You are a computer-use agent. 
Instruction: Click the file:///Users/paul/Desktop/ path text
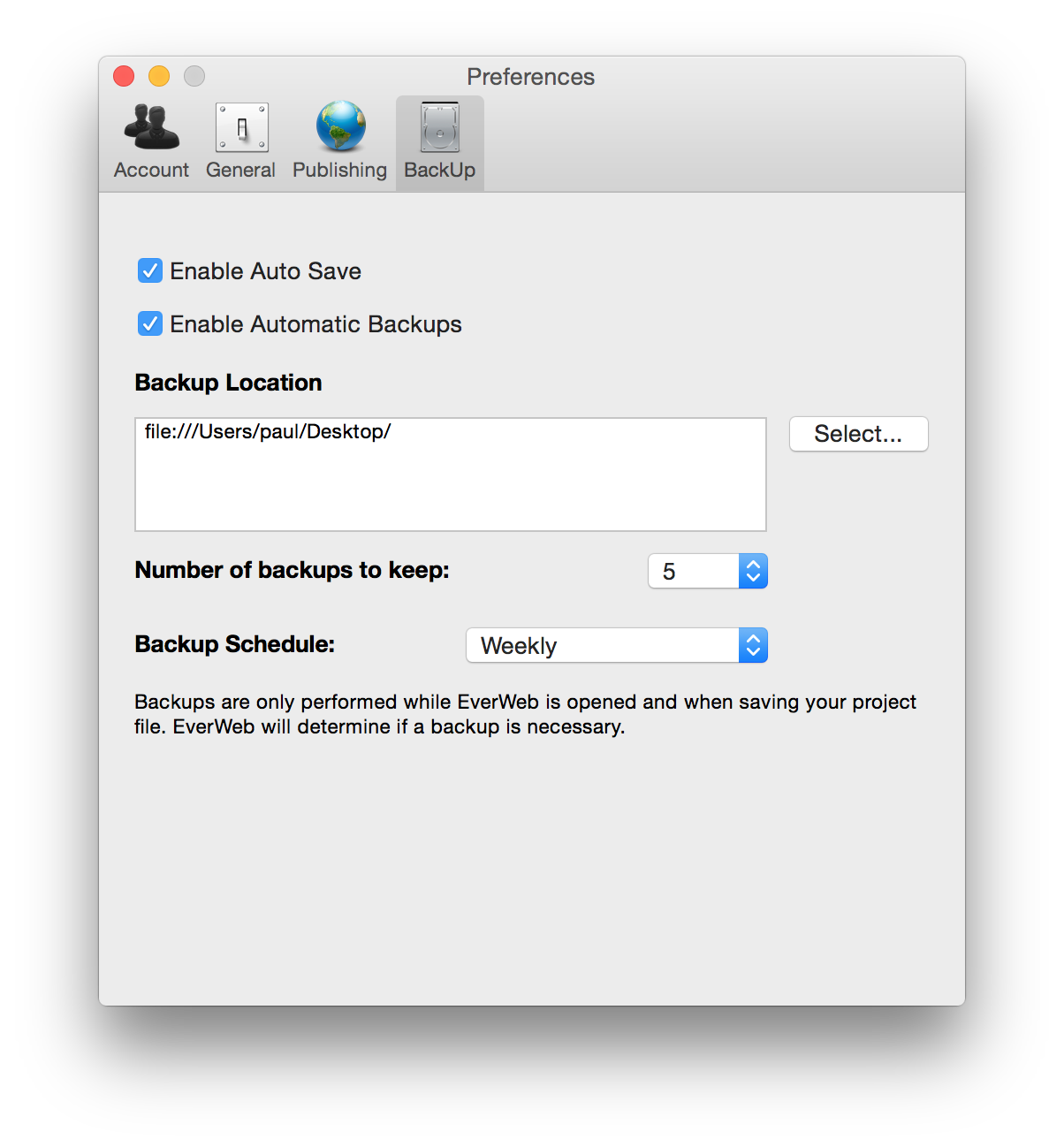[268, 431]
